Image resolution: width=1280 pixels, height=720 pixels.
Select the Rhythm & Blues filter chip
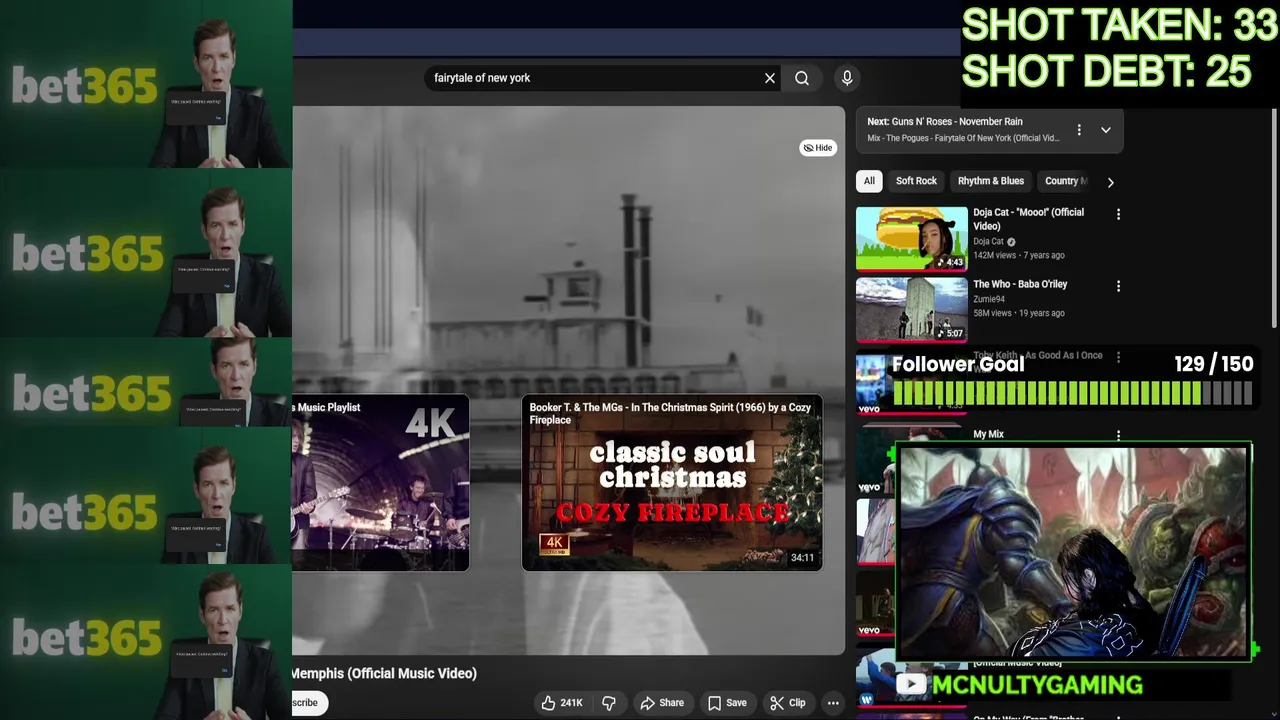991,181
